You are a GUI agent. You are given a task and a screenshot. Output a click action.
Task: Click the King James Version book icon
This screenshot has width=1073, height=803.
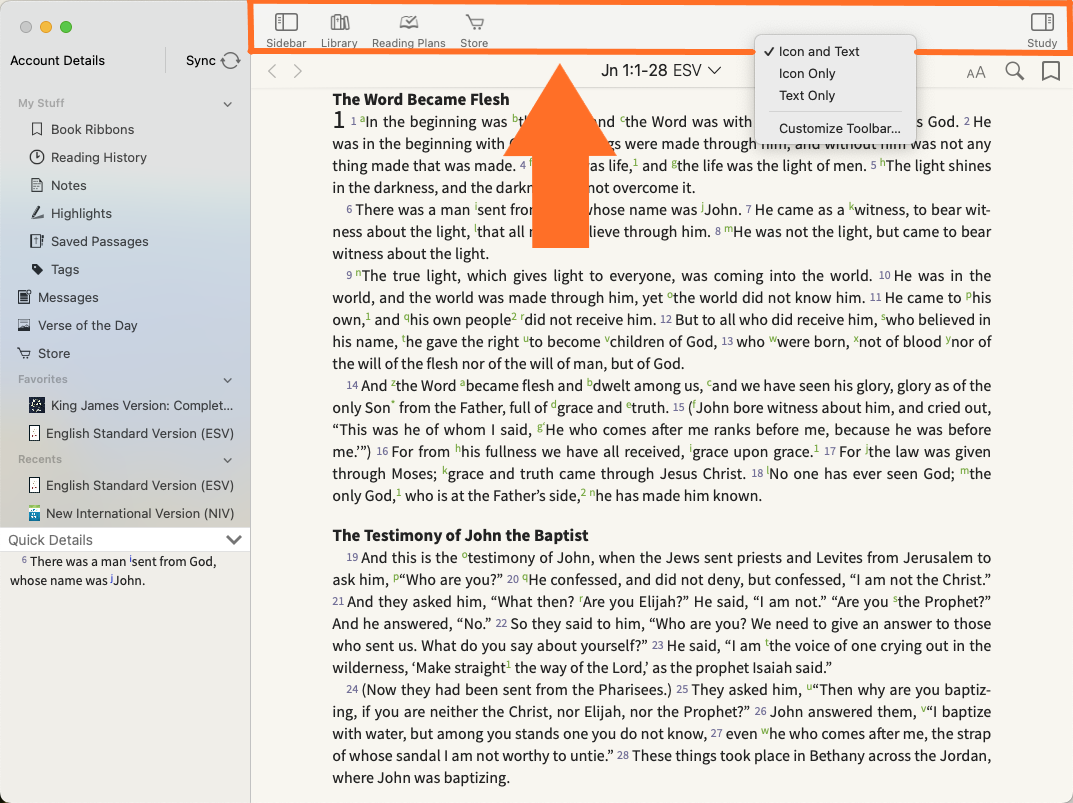[37, 405]
